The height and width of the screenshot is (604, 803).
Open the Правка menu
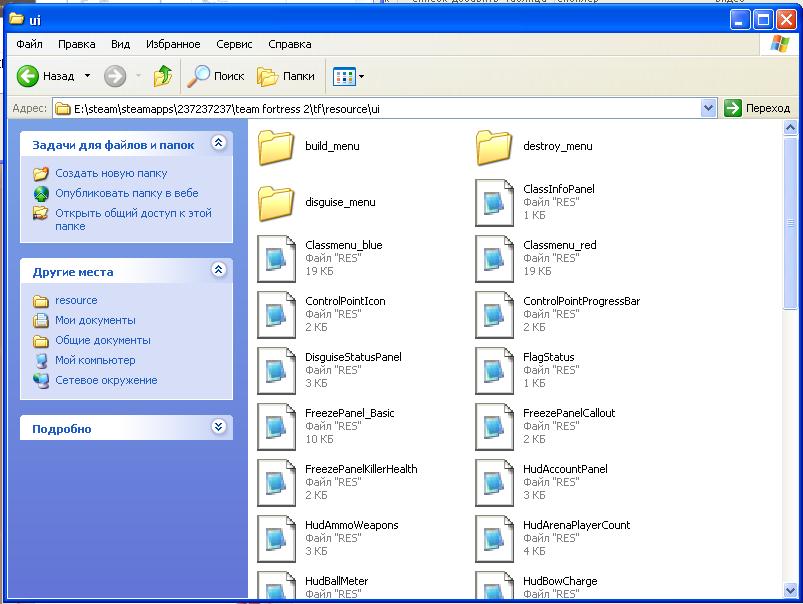(76, 44)
